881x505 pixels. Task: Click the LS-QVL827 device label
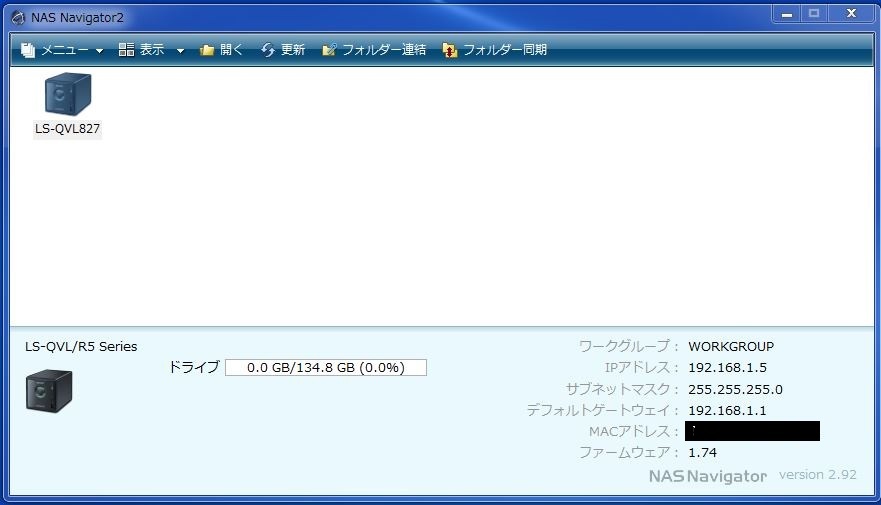pyautogui.click(x=67, y=129)
